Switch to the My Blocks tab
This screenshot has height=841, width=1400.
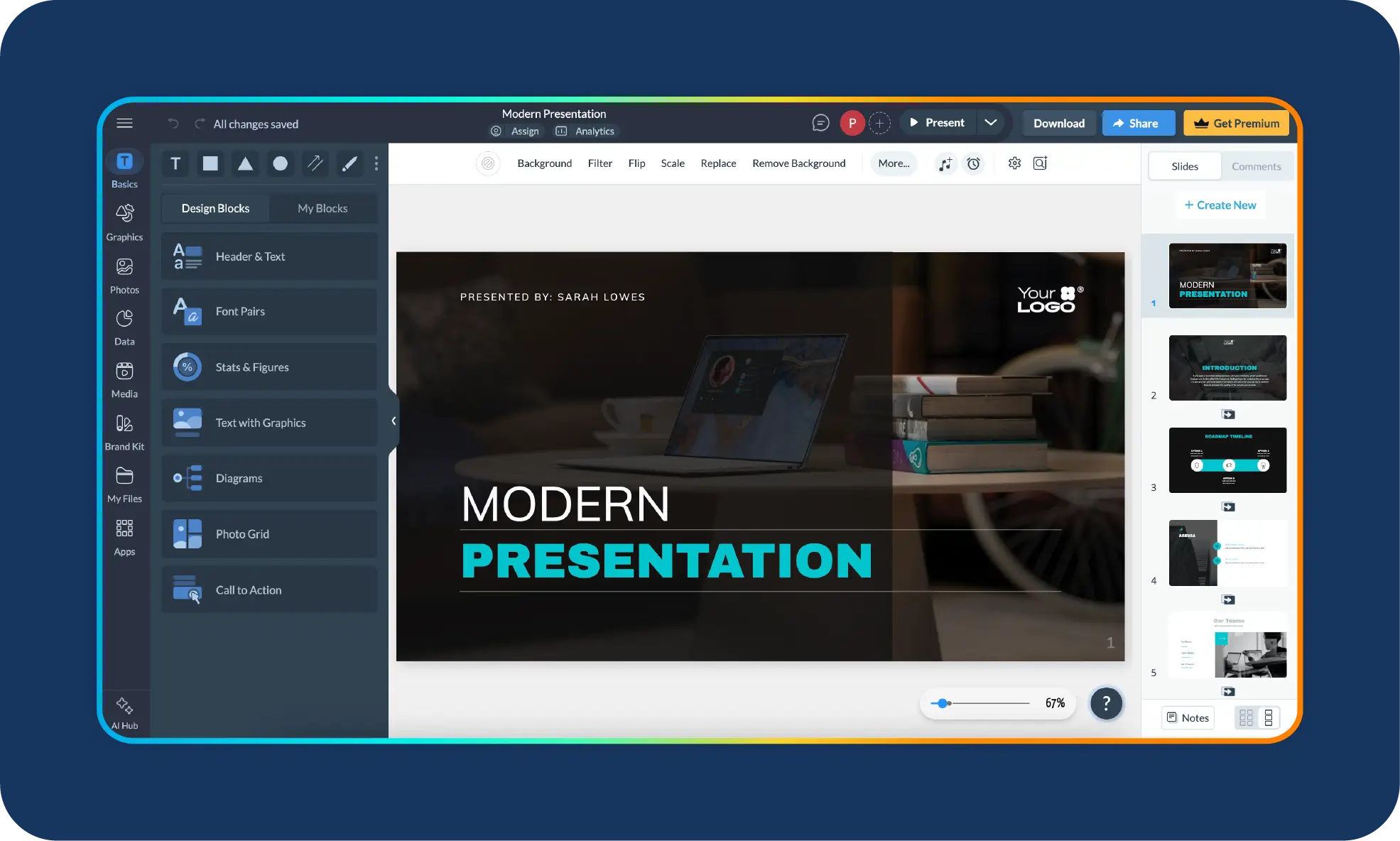coord(322,208)
